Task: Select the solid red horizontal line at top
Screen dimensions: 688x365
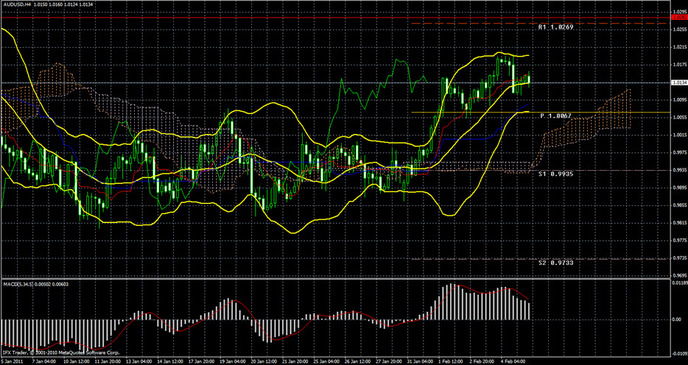Action: 336,18
